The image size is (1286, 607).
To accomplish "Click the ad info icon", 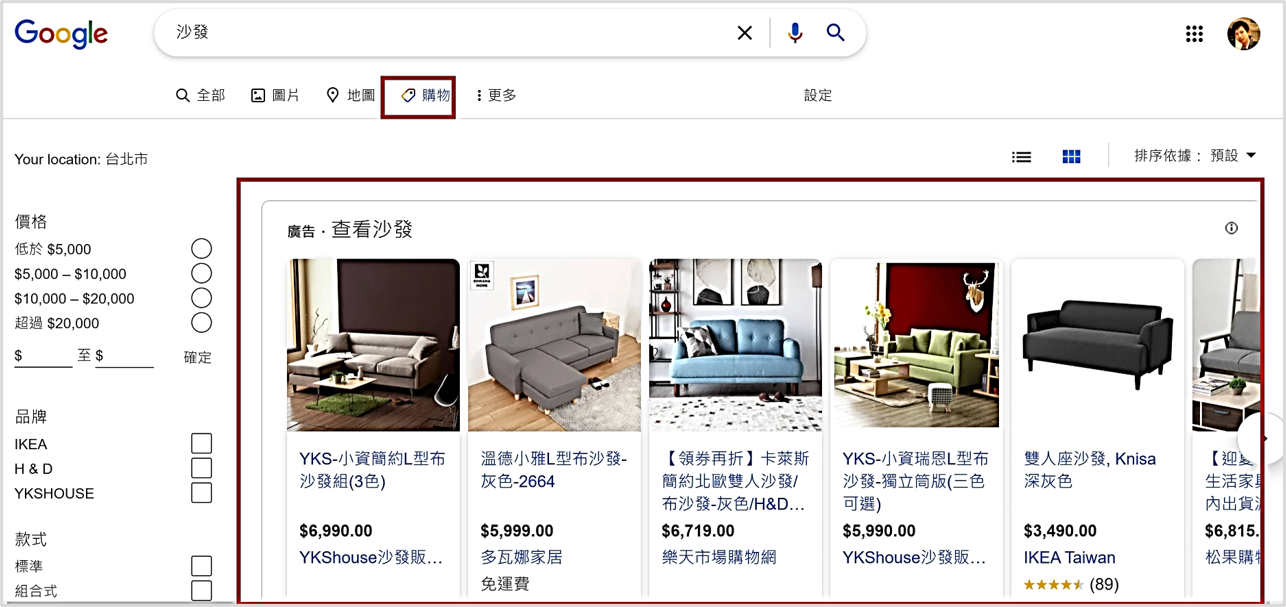I will click(1231, 228).
